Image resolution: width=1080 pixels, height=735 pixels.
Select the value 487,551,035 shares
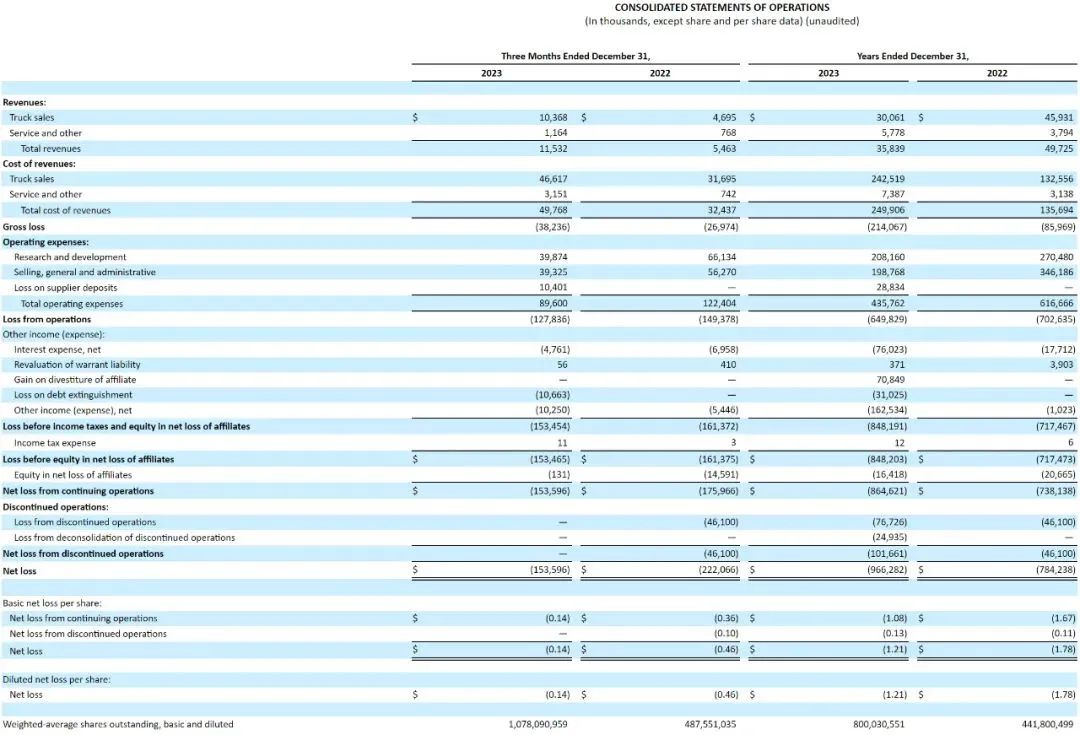(x=710, y=725)
